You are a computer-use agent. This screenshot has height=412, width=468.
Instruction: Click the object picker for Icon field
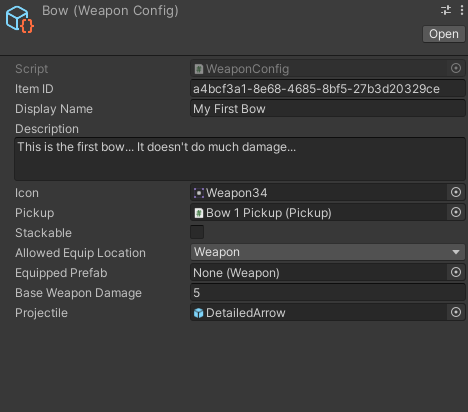click(456, 192)
